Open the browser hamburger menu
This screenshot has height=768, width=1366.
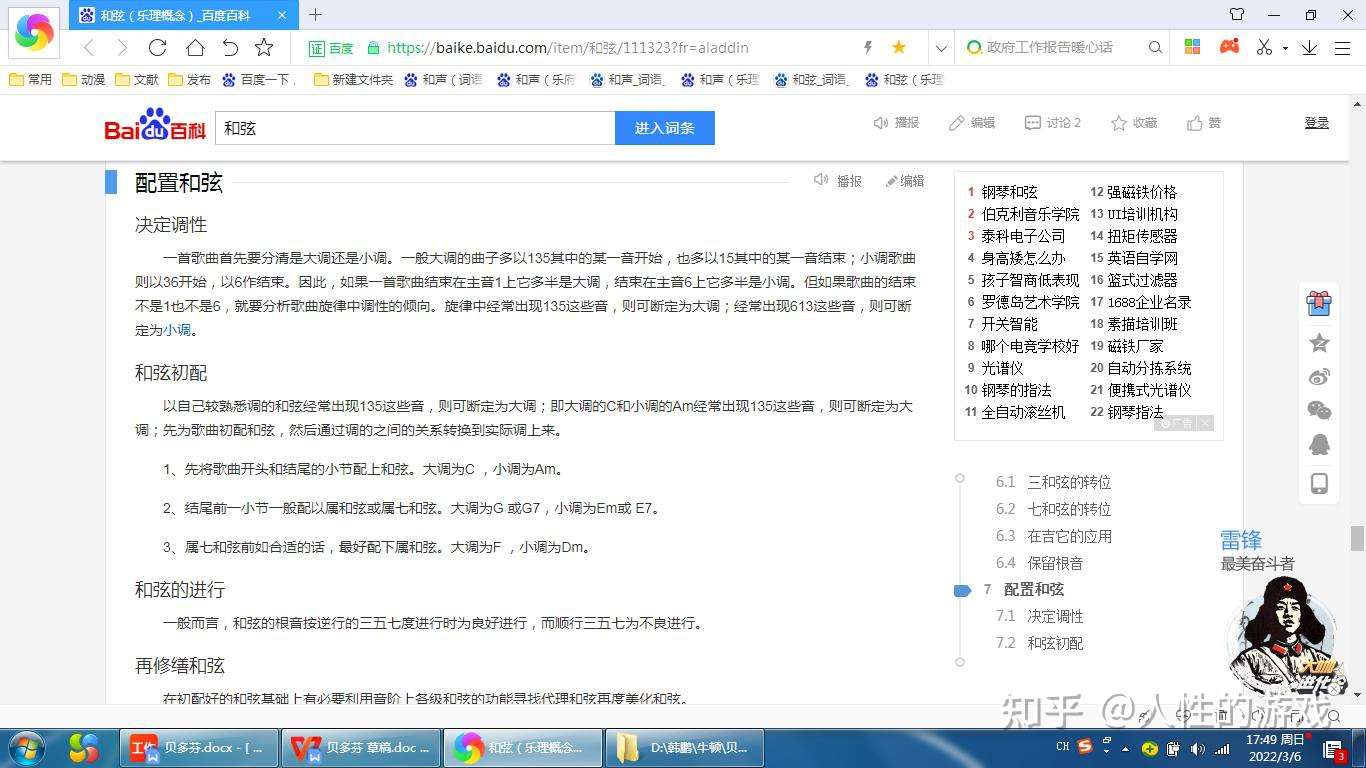click(1344, 47)
